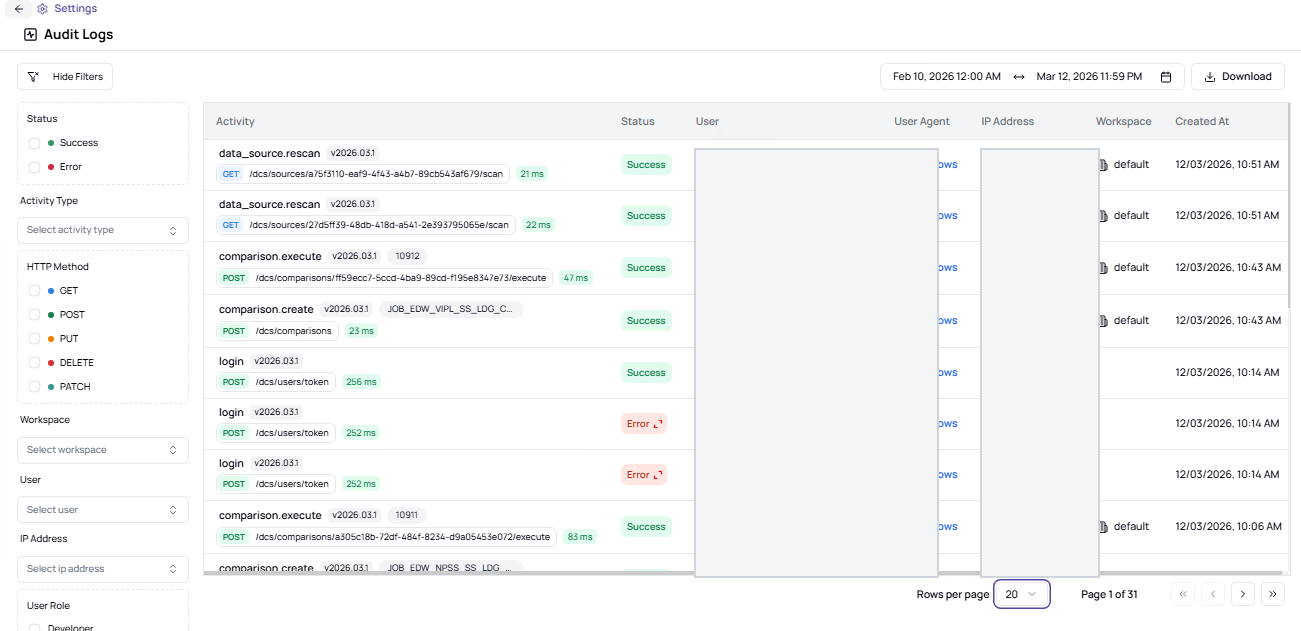Open the Rows per page dropdown
The height and width of the screenshot is (631, 1301).
[1021, 594]
